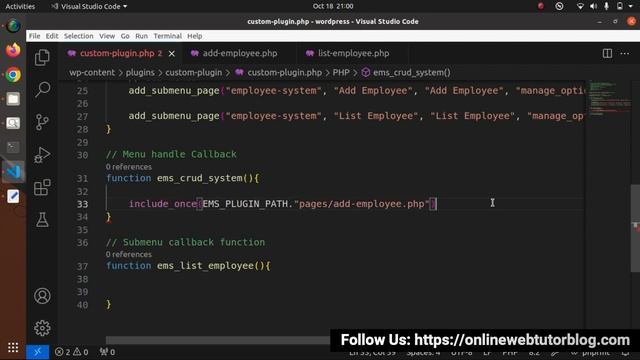Switch to the list-employee.php tab

(353, 53)
